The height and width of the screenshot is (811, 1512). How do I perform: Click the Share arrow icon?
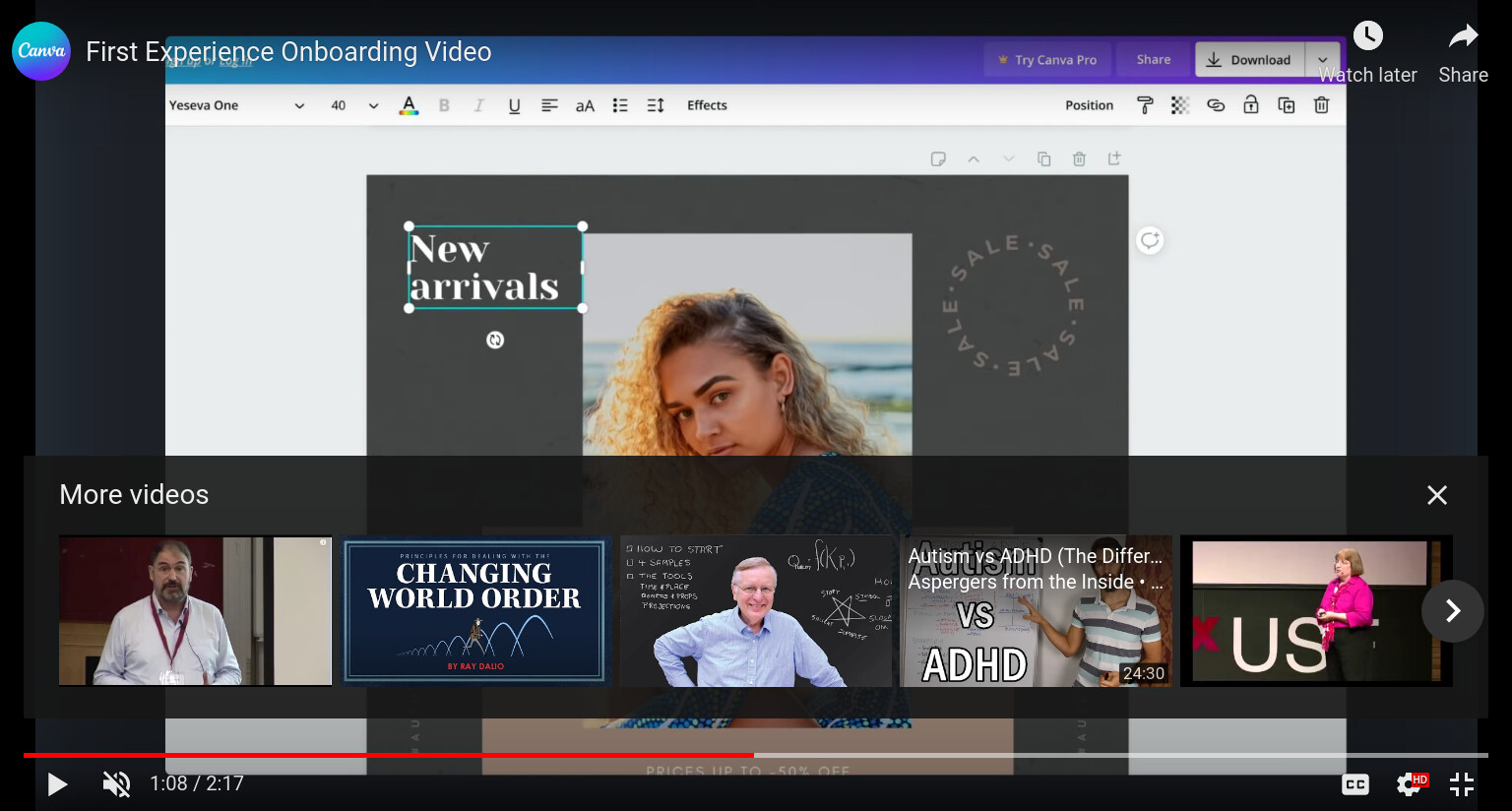[1464, 36]
